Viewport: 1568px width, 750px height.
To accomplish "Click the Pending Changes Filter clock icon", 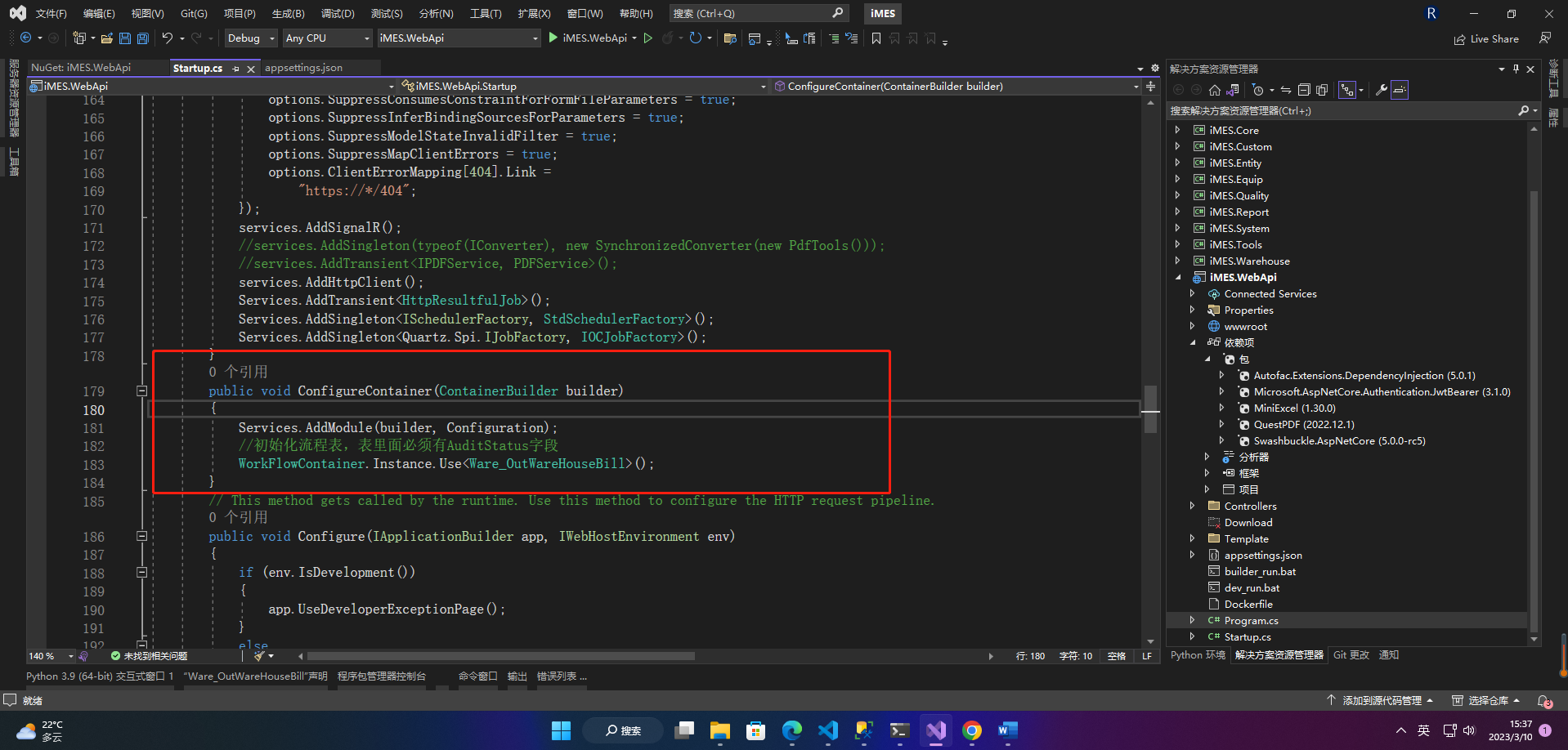I will pos(1258,90).
